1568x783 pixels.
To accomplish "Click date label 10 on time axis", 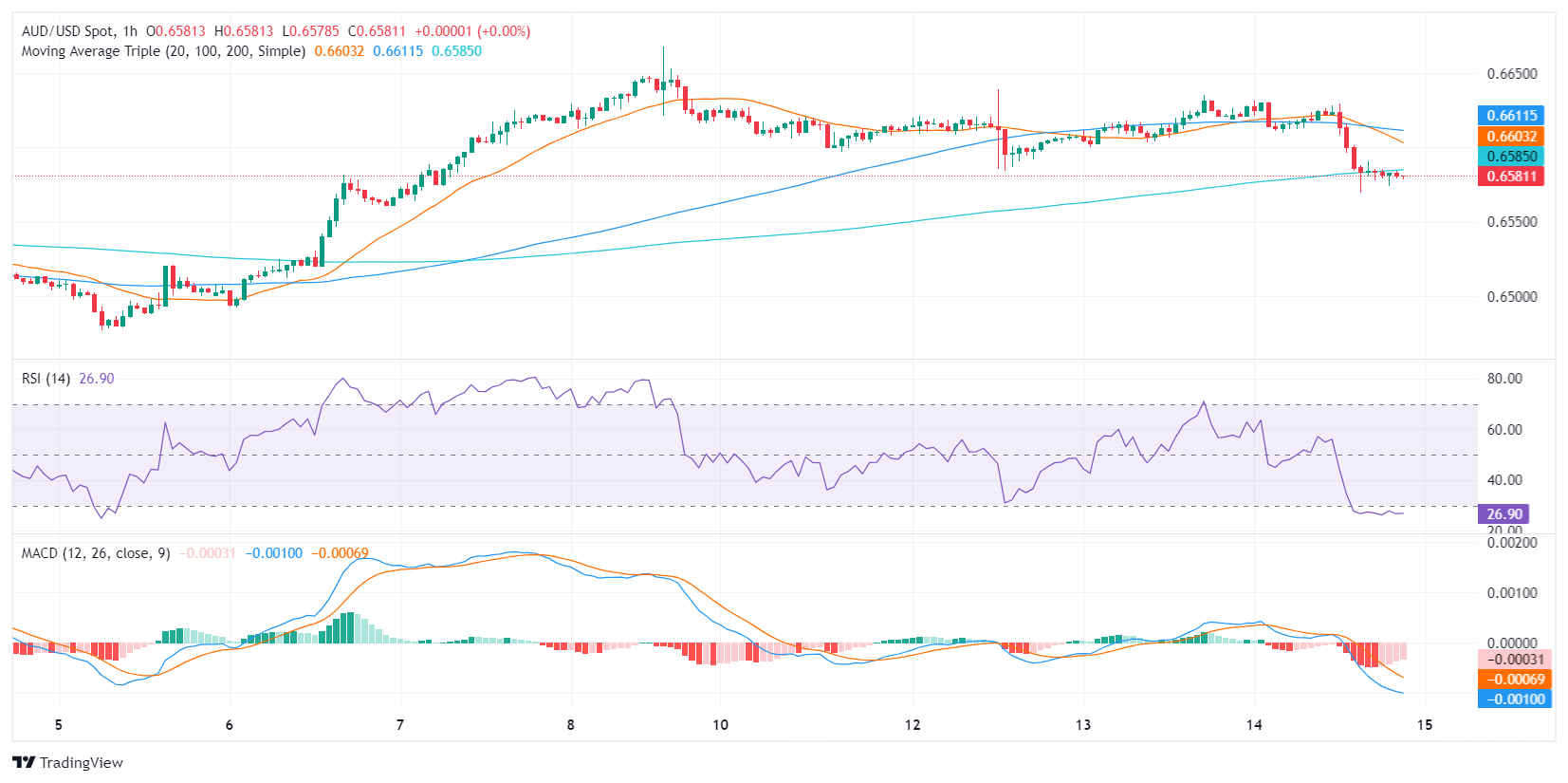I will click(x=721, y=725).
